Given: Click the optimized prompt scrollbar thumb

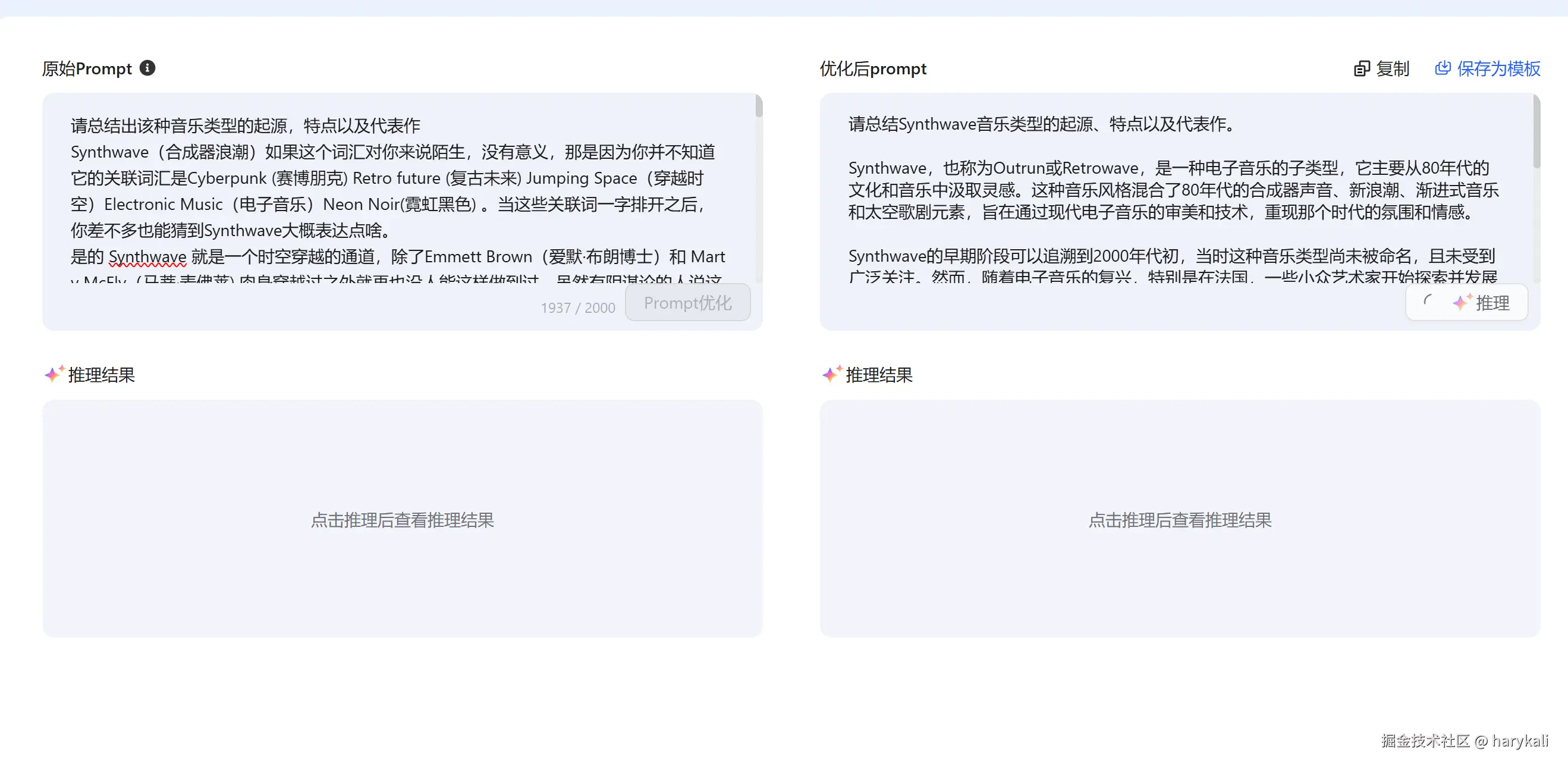Looking at the screenshot, I should click(x=1536, y=131).
